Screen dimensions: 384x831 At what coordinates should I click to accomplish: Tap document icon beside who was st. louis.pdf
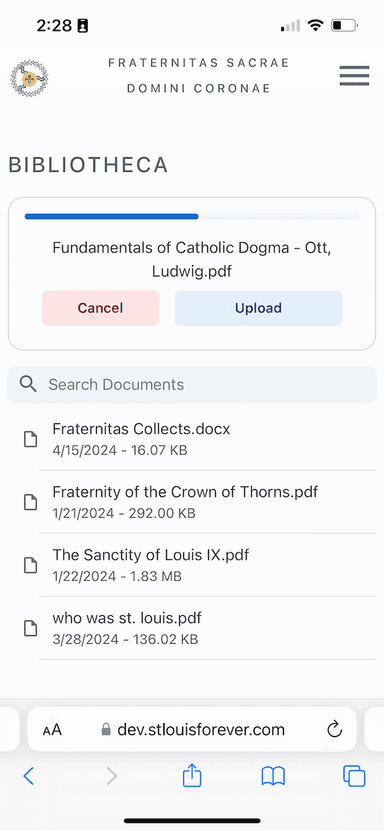click(x=31, y=629)
